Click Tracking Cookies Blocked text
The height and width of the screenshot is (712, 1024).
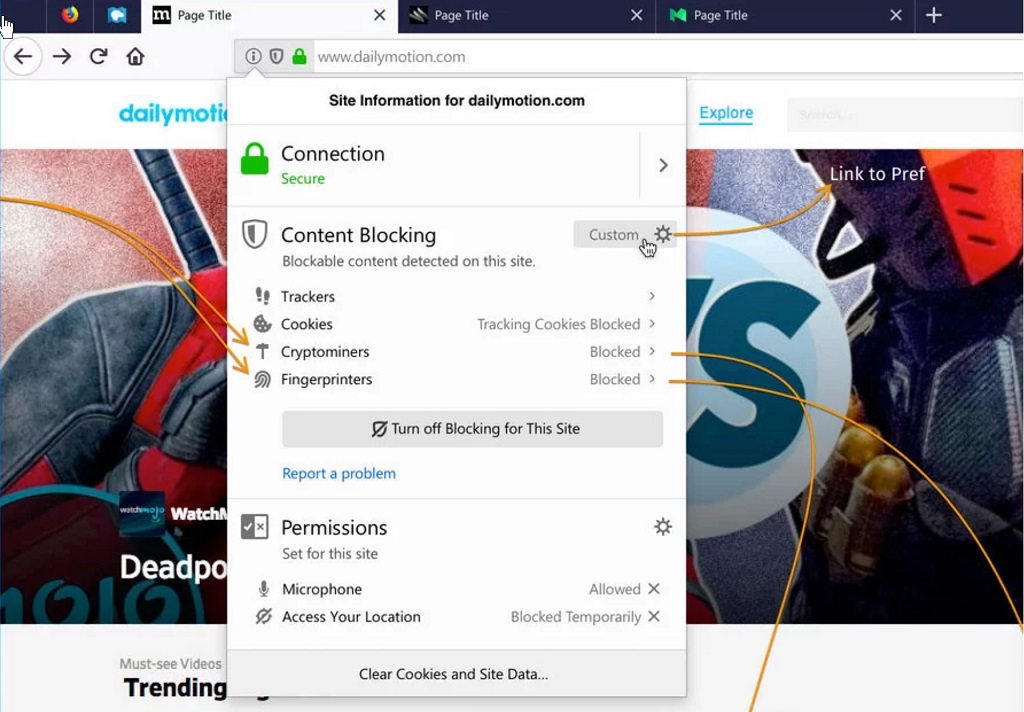point(558,324)
